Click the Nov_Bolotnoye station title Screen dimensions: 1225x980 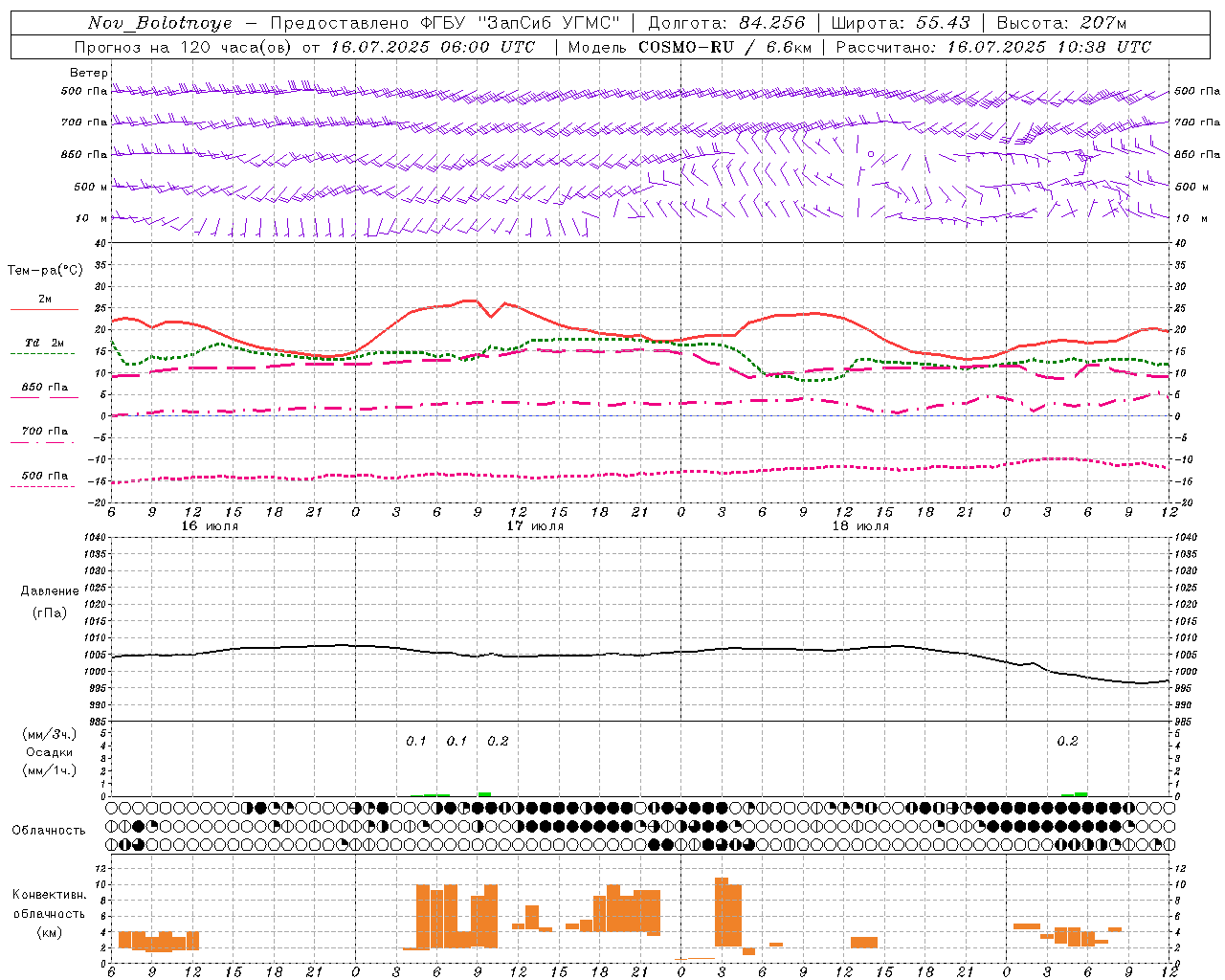pyautogui.click(x=160, y=23)
